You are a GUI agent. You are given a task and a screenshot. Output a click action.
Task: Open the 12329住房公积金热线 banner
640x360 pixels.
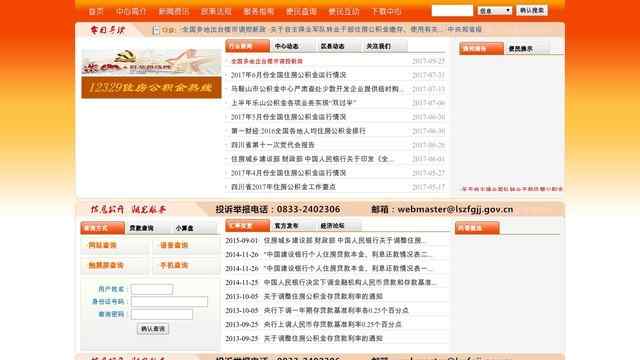[x=151, y=87]
